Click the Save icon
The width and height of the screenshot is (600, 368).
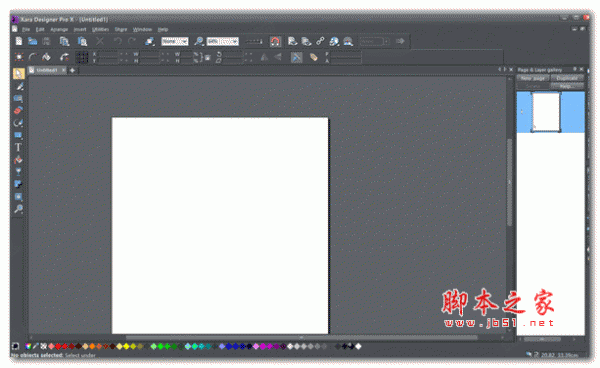(47, 41)
